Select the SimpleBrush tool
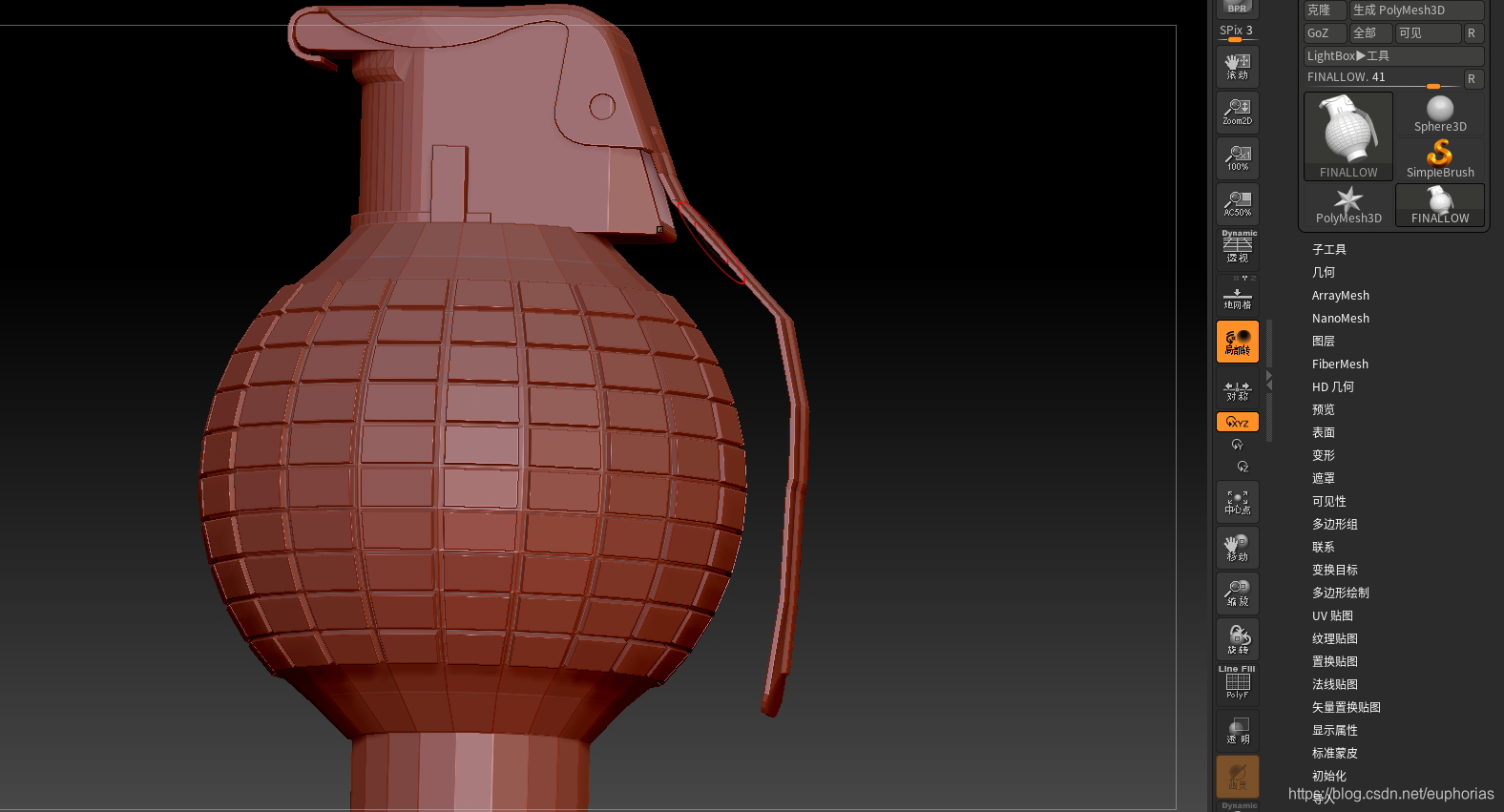1504x812 pixels. [1440, 159]
